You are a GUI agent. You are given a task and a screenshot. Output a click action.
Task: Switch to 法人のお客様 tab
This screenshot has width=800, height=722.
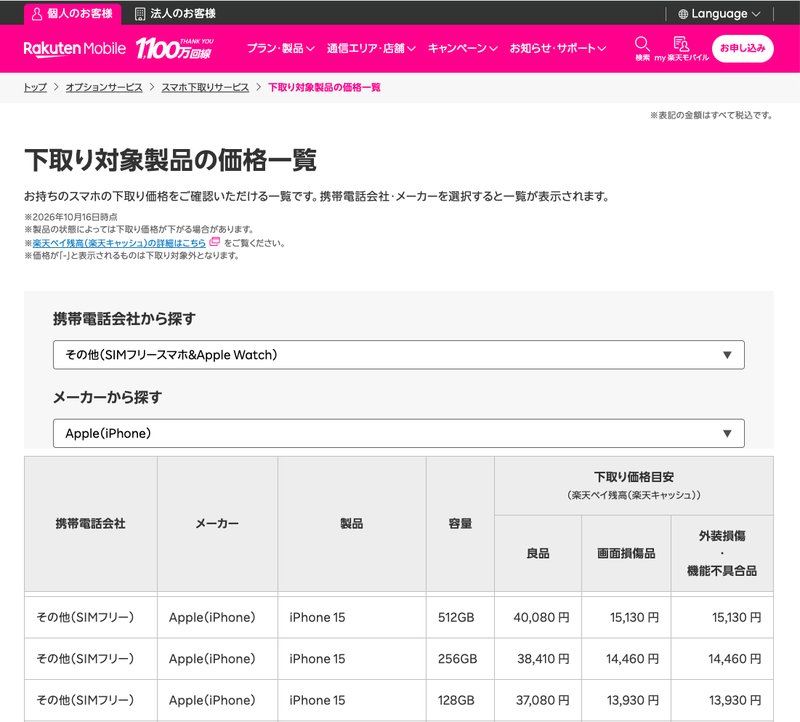pos(175,14)
